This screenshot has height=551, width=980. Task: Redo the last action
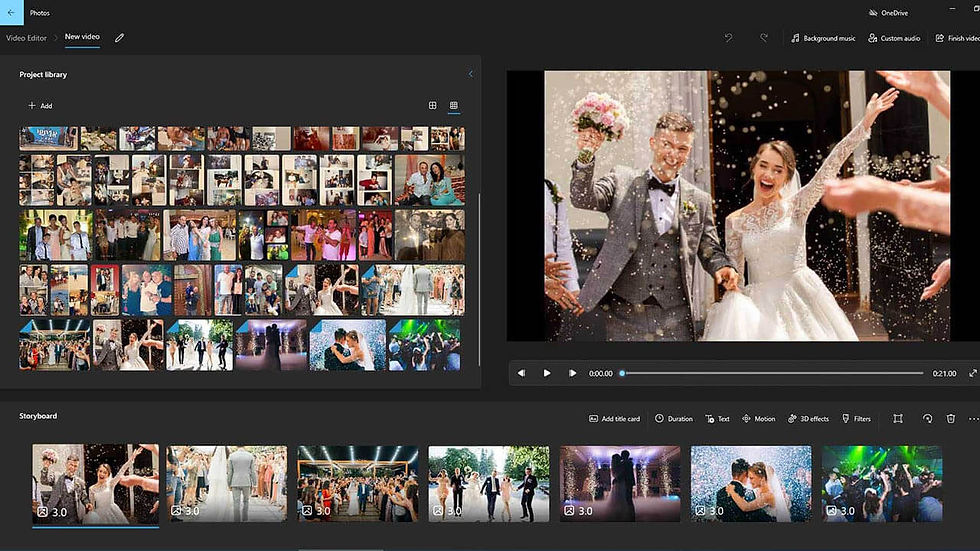(x=764, y=38)
